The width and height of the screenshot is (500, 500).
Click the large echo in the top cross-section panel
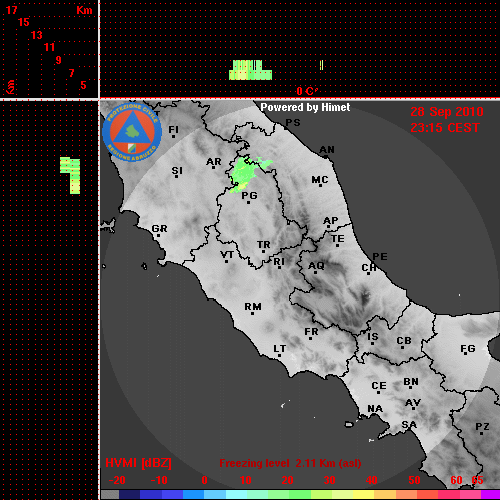[250, 70]
